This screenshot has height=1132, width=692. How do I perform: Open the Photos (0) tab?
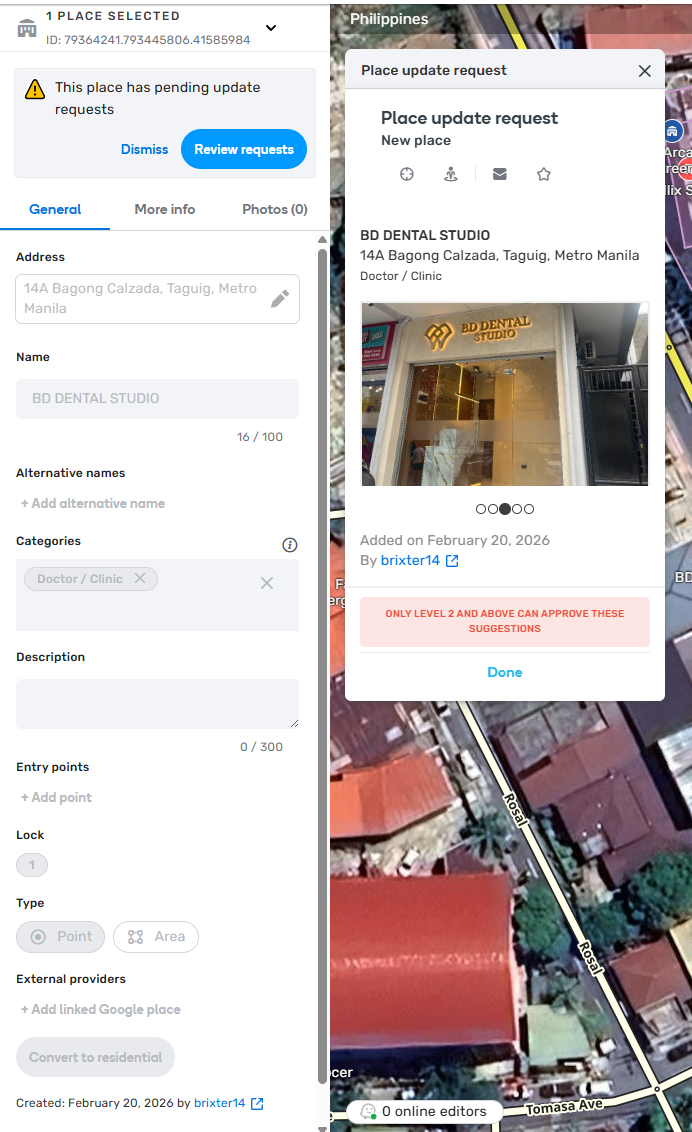click(x=274, y=209)
